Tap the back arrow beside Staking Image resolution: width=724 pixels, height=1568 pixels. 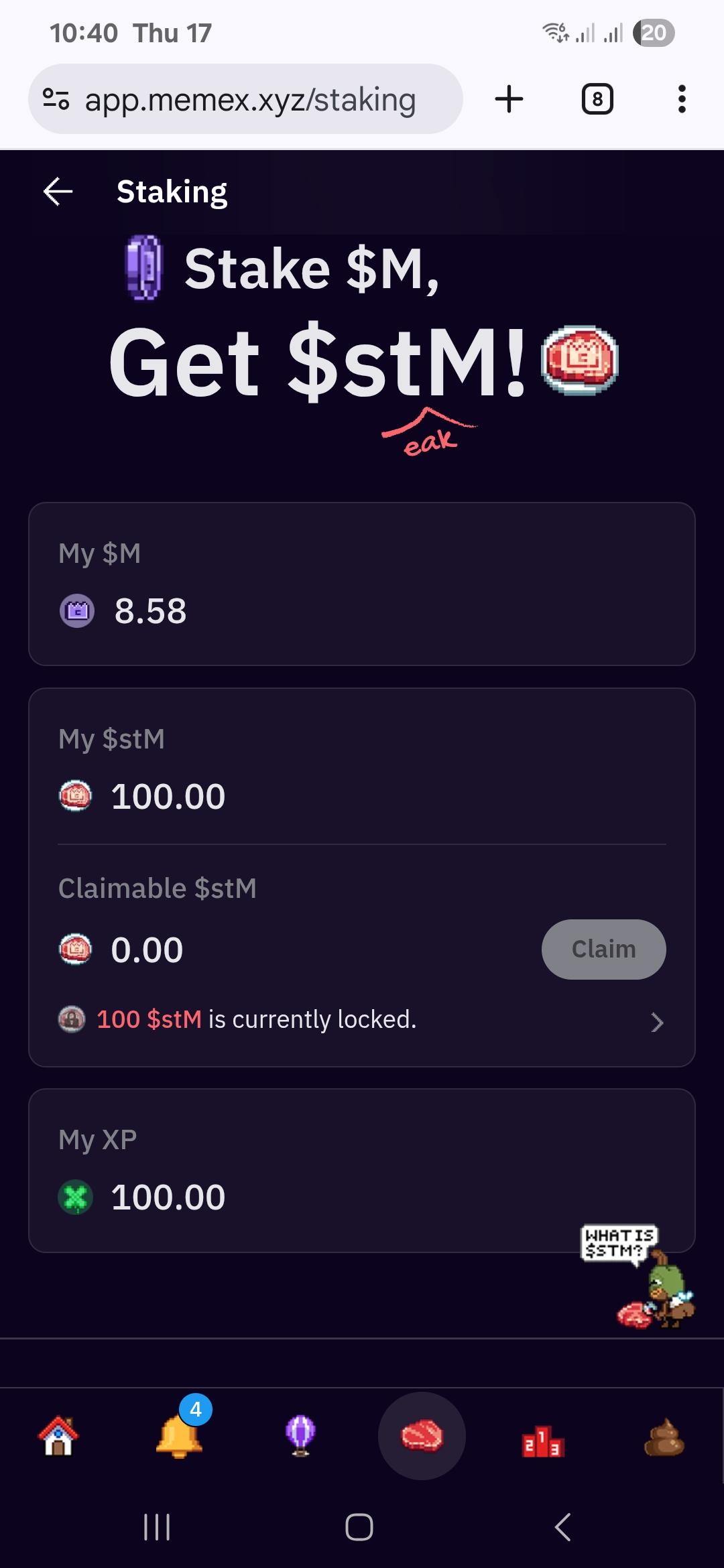pos(58,192)
